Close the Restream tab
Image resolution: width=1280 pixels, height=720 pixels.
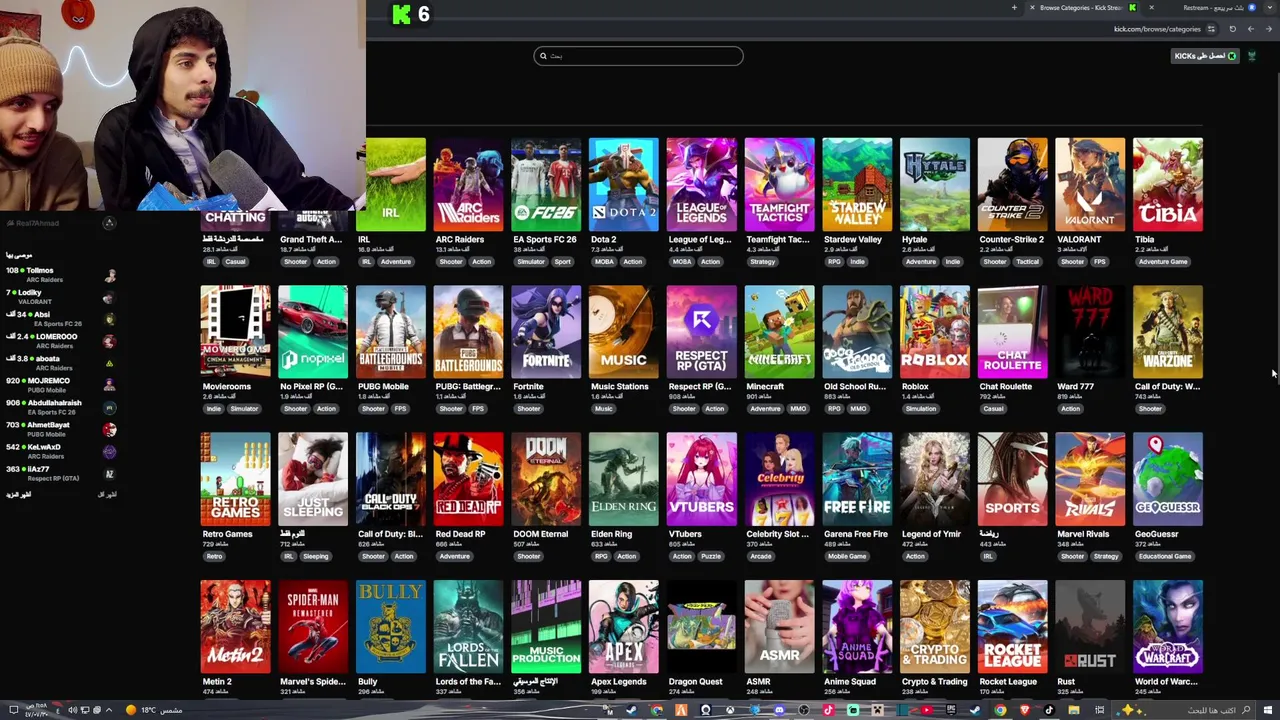click(x=1152, y=8)
